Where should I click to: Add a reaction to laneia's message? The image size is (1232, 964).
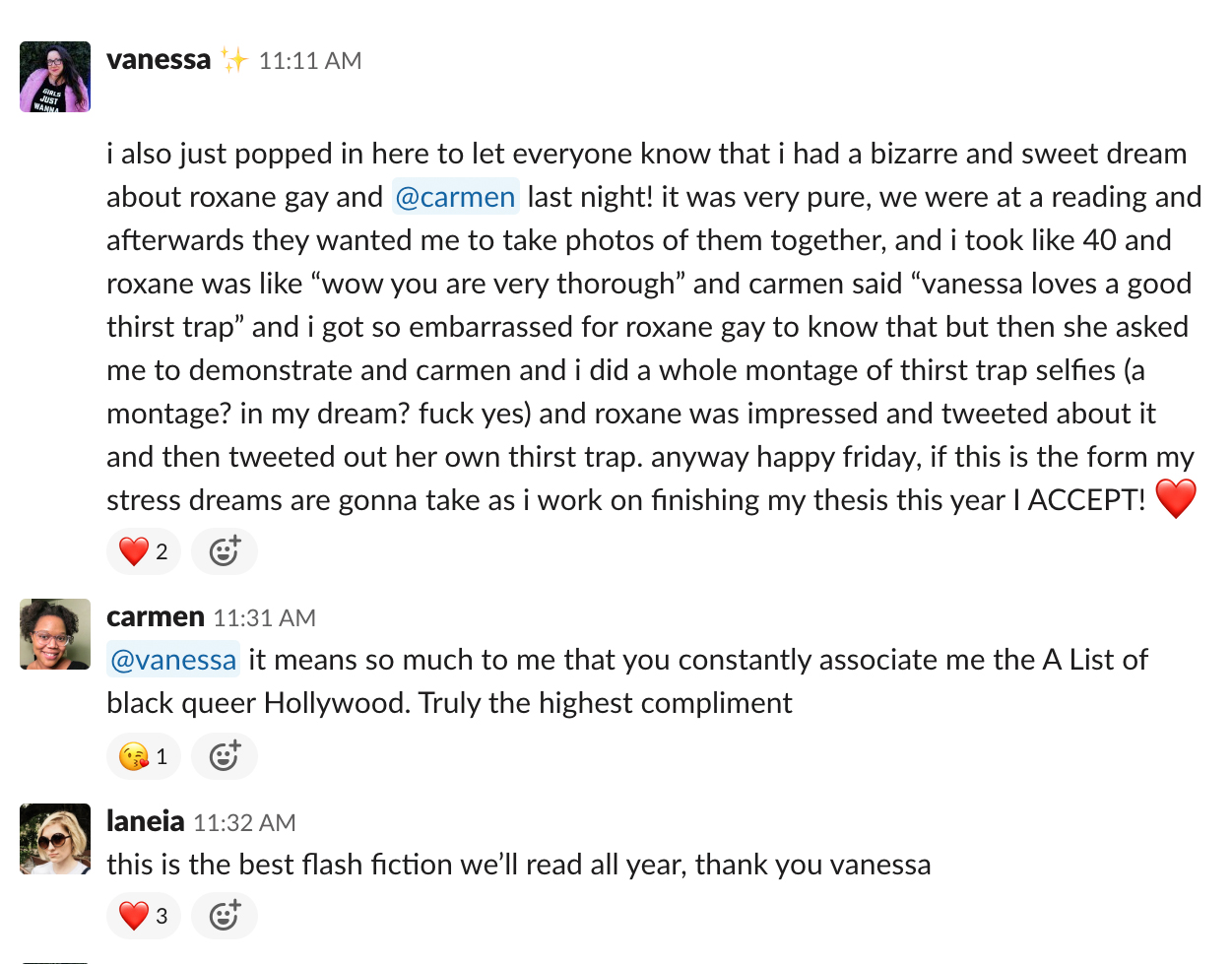pyautogui.click(x=225, y=916)
